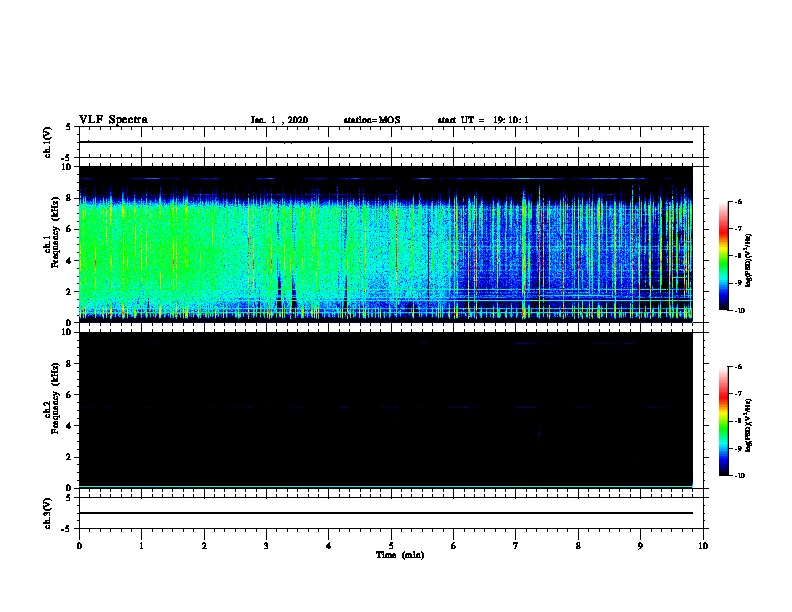The width and height of the screenshot is (792, 612).
Task: Click the "ch.1(V)" waveform axis label
Action: tap(47, 142)
